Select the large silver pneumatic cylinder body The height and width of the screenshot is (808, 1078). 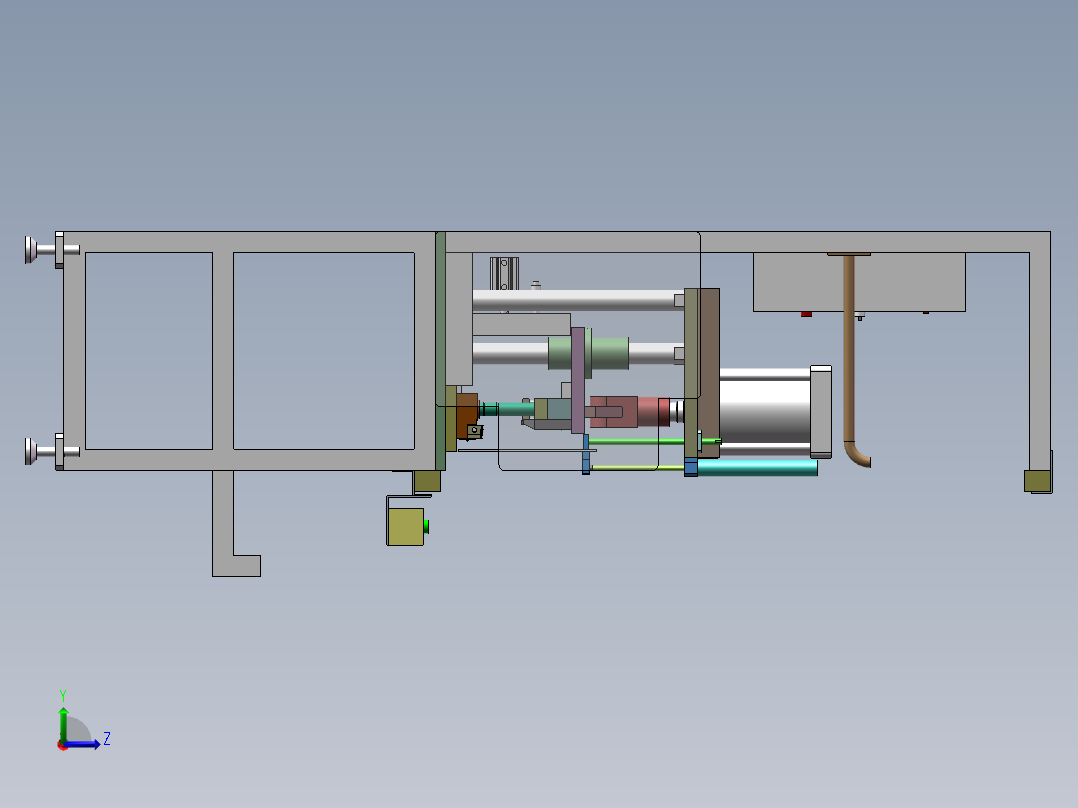765,411
